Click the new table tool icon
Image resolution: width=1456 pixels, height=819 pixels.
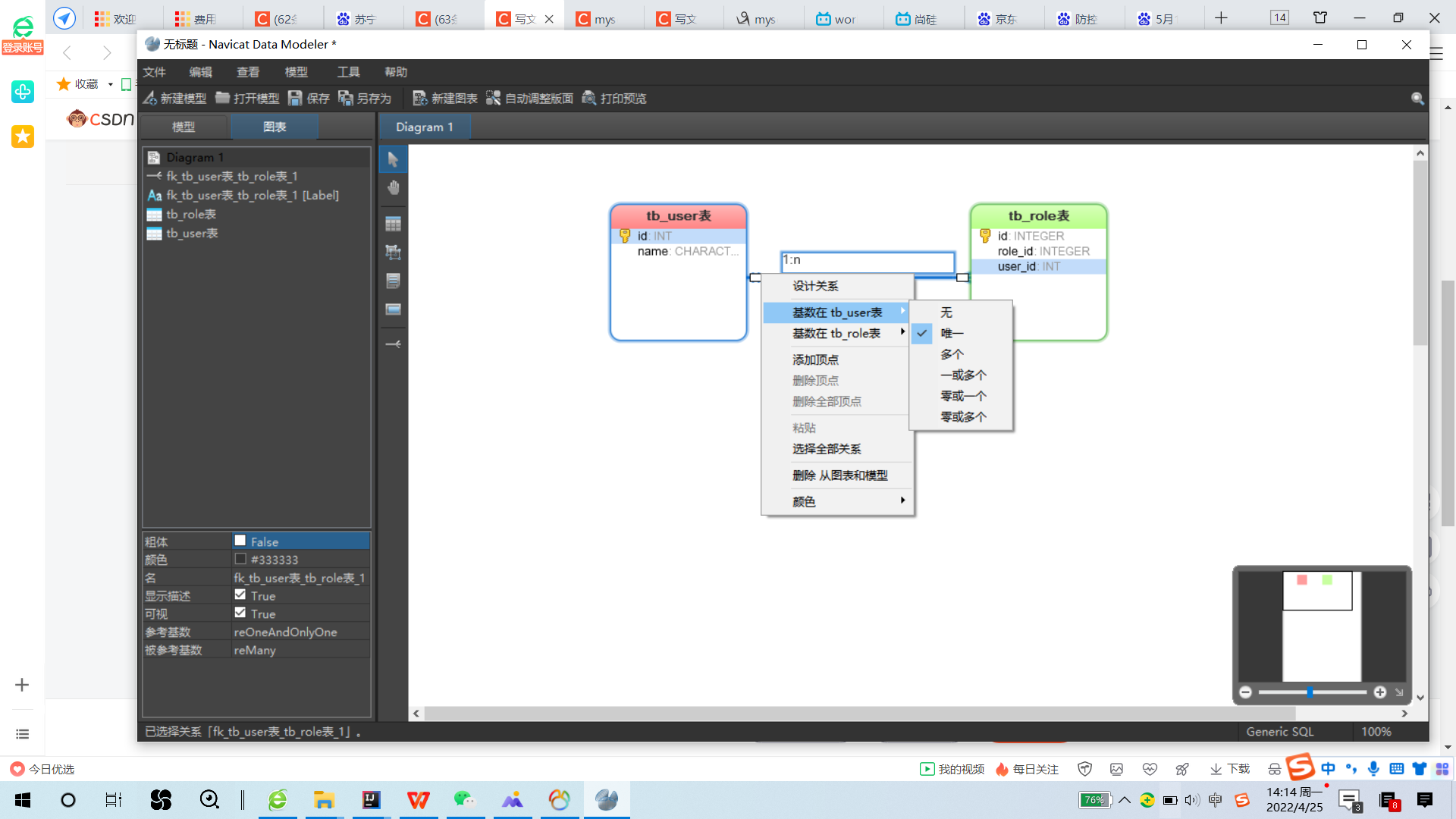pyautogui.click(x=393, y=224)
